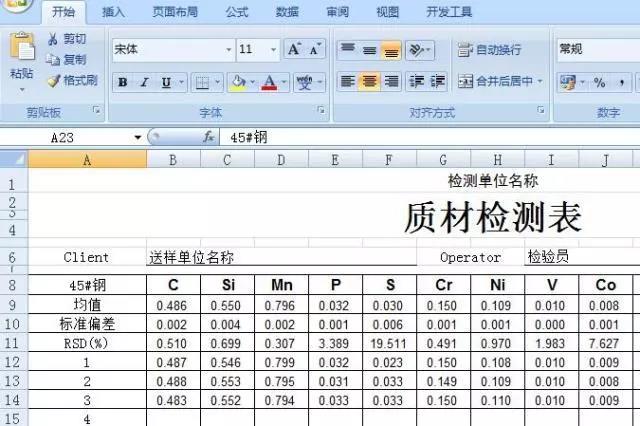
Task: Toggle center horizontal alignment
Action: tap(369, 82)
